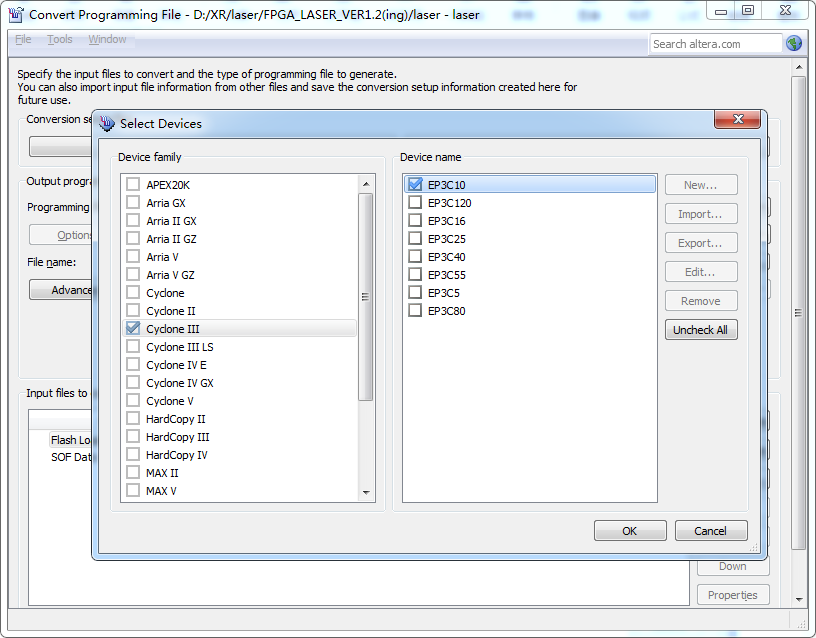816x638 pixels.
Task: Click the device family list scroll-down arrow
Action: 366,492
